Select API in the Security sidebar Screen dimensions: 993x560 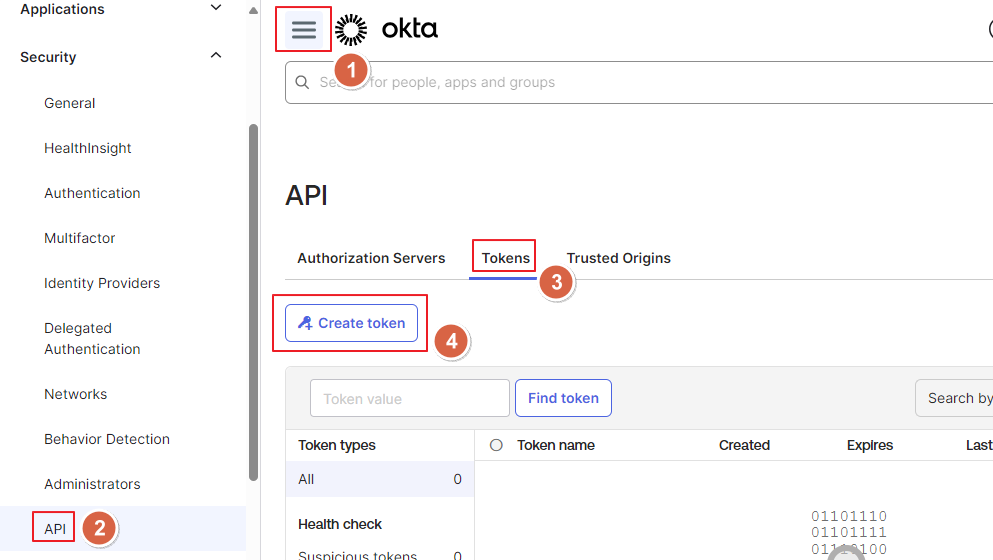(55, 528)
